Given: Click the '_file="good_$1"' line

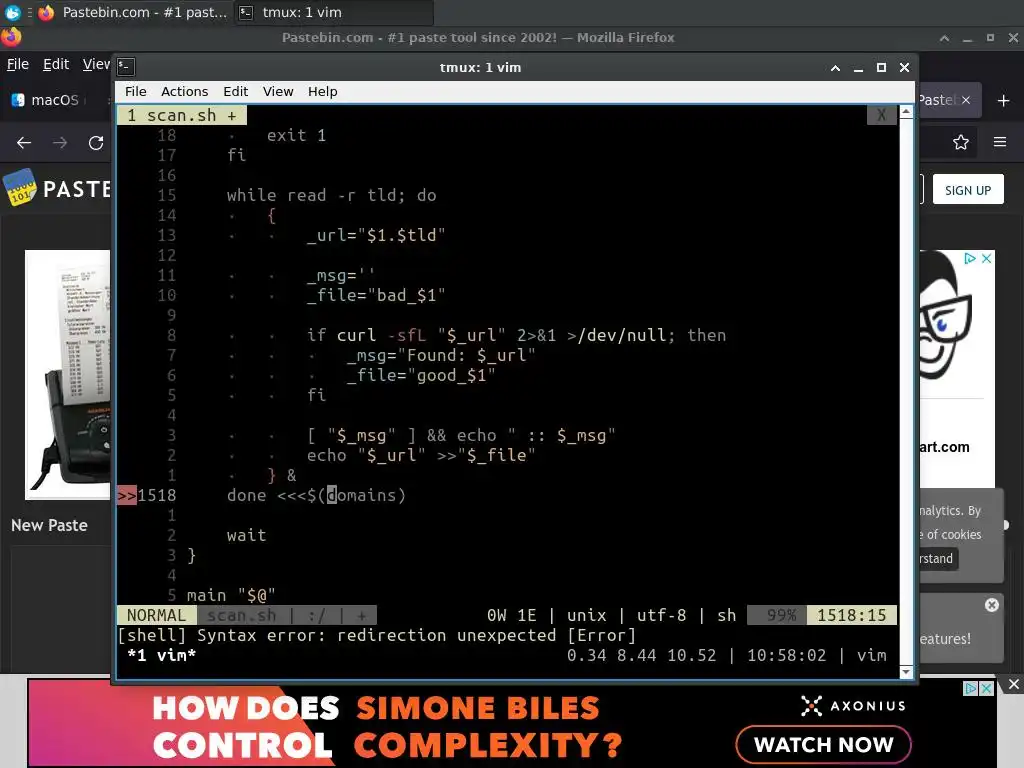Looking at the screenshot, I should point(421,375).
